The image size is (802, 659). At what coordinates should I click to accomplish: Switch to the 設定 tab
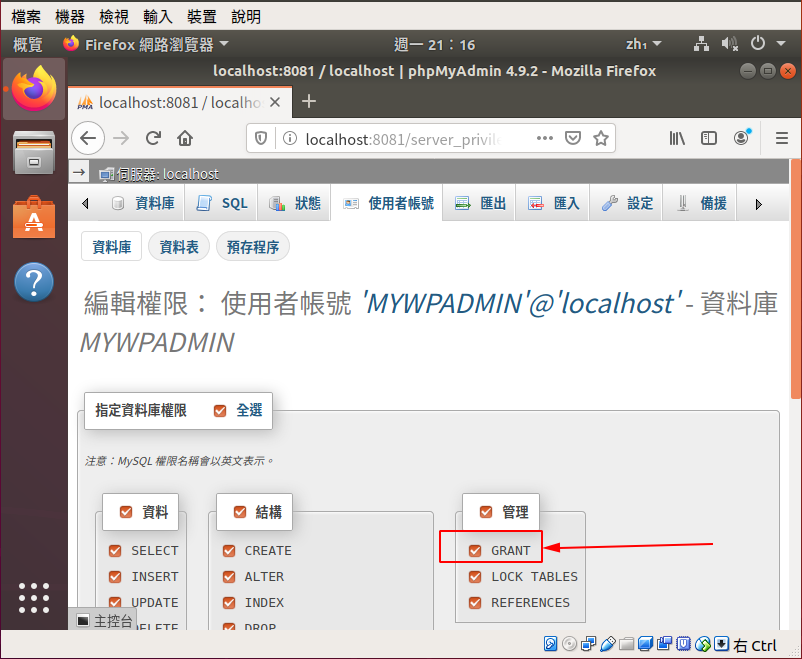pyautogui.click(x=627, y=204)
